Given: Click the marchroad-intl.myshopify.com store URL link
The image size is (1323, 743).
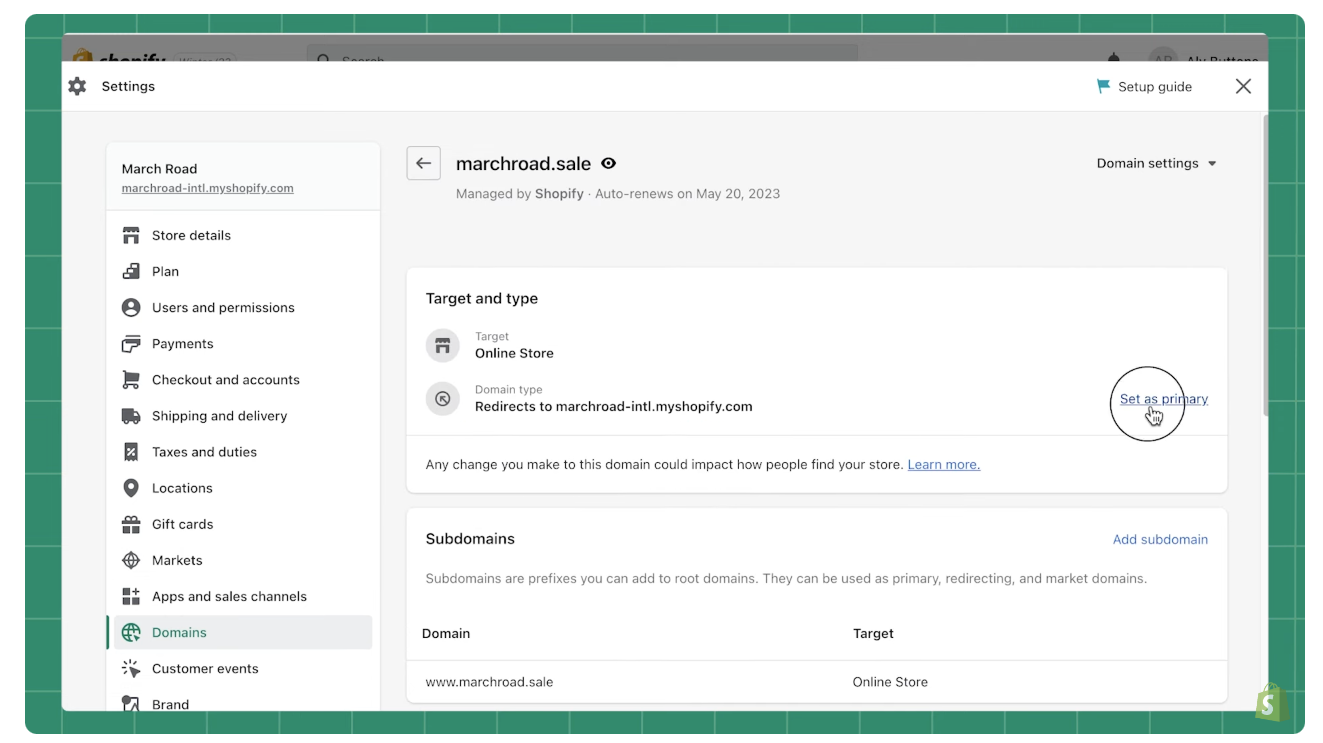Looking at the screenshot, I should click(x=207, y=188).
